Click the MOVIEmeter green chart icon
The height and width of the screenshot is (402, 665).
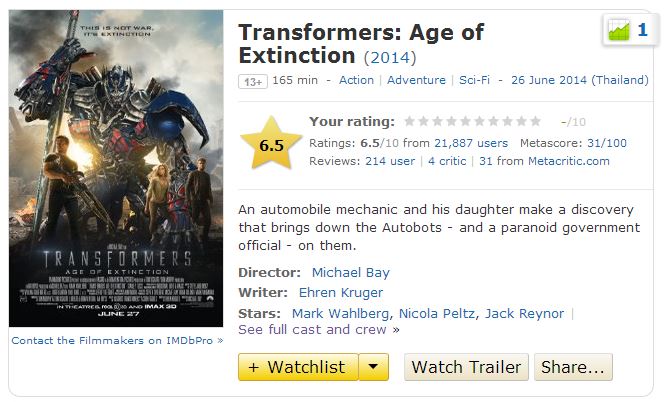[619, 31]
